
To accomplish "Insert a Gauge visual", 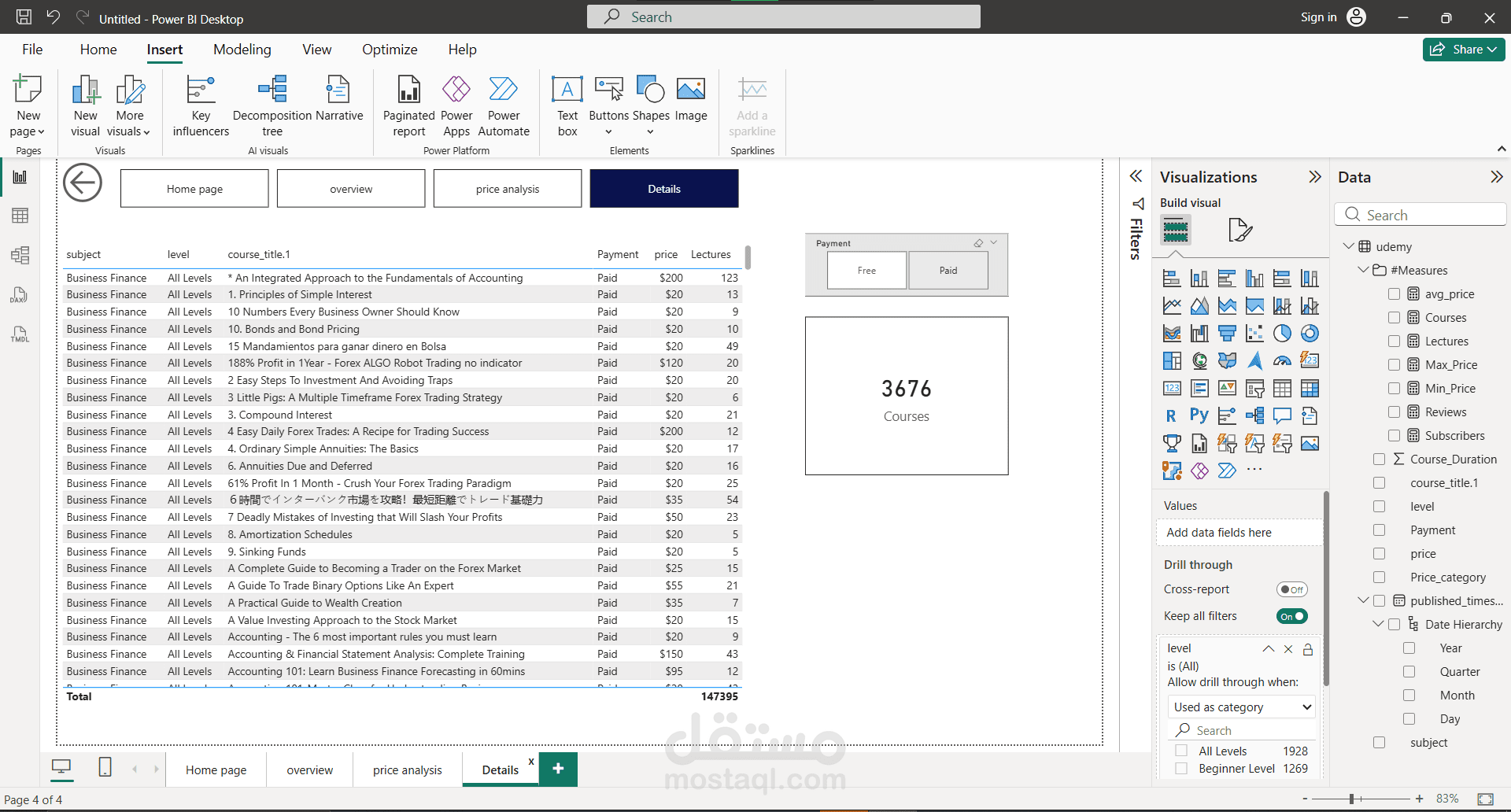I will pyautogui.click(x=1282, y=360).
